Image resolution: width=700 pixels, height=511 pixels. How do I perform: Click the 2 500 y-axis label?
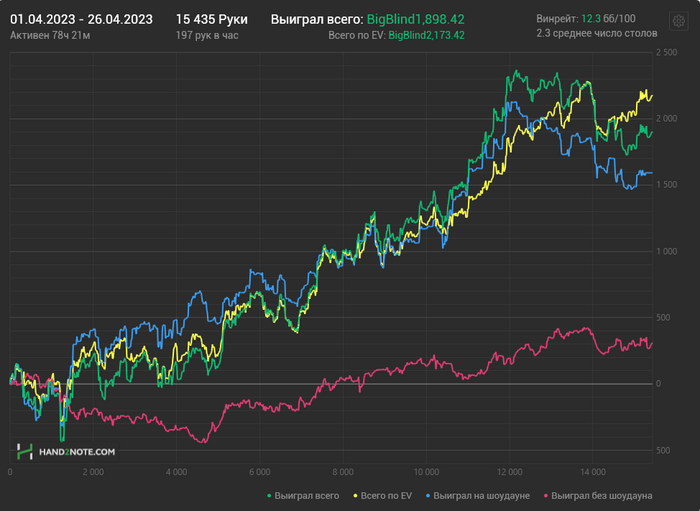tap(666, 53)
